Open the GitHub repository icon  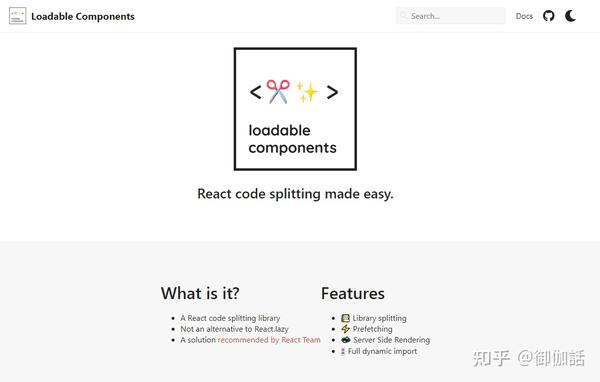click(548, 16)
